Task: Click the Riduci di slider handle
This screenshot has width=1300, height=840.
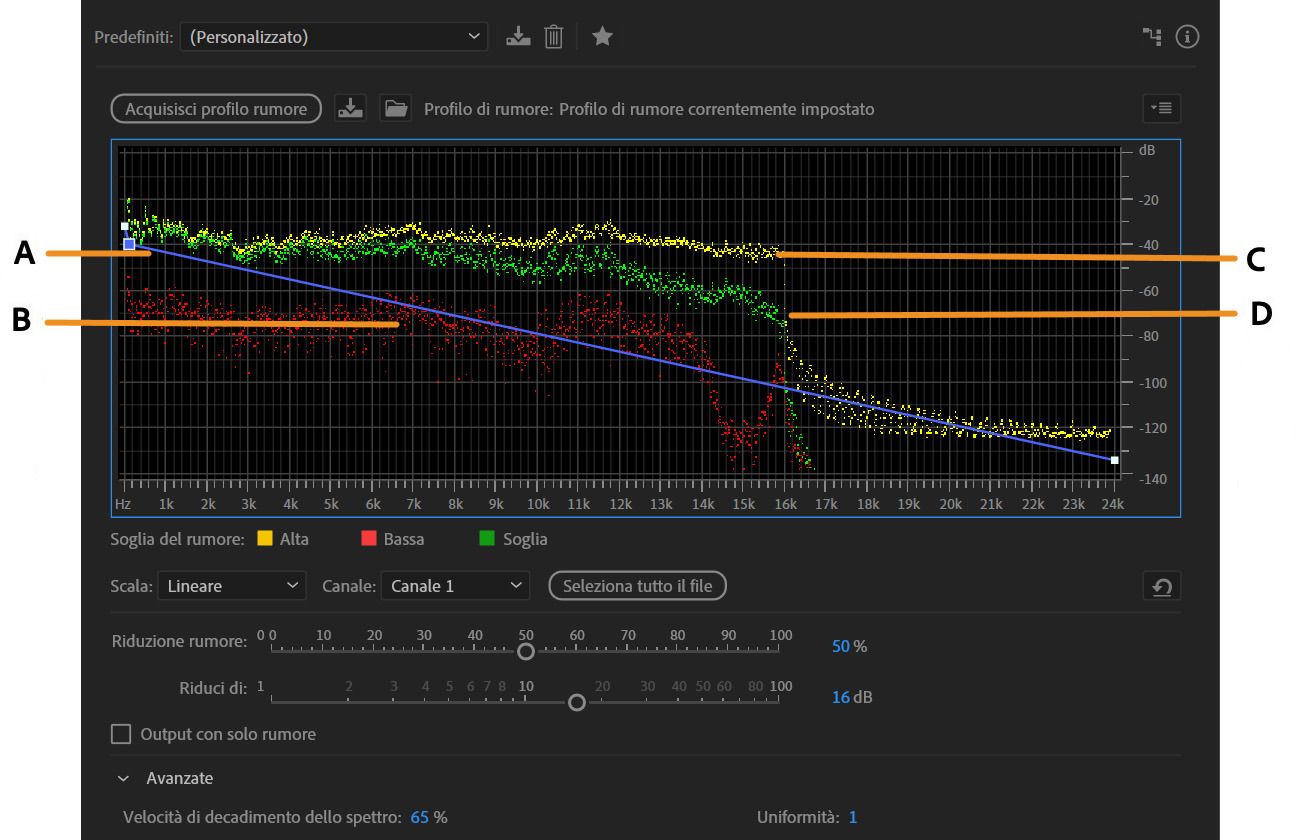Action: pyautogui.click(x=576, y=703)
